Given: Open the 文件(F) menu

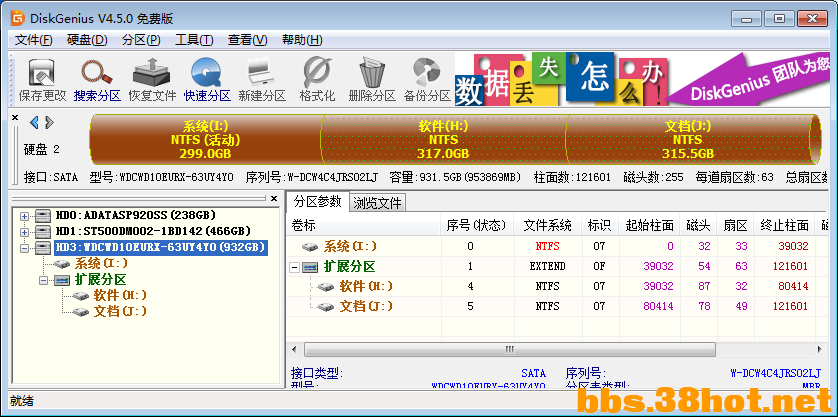Looking at the screenshot, I should coord(33,40).
